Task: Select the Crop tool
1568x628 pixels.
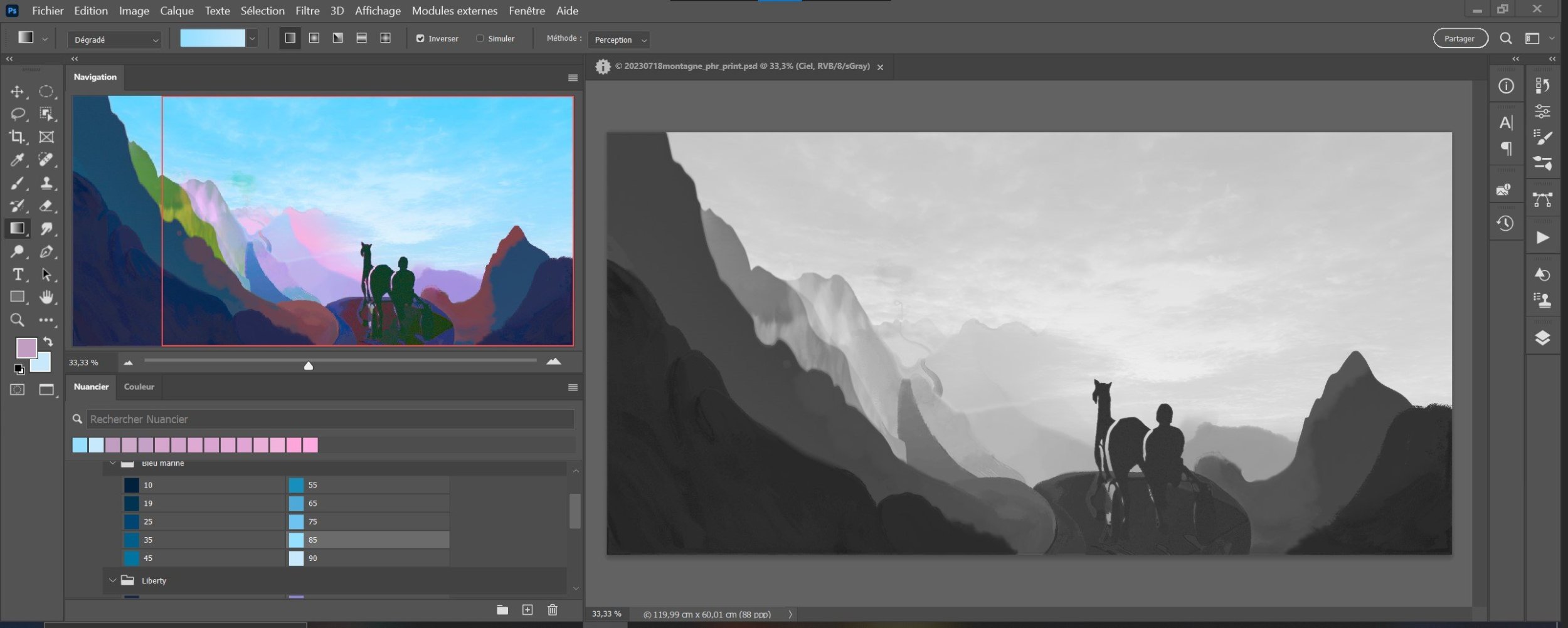Action: [x=17, y=137]
